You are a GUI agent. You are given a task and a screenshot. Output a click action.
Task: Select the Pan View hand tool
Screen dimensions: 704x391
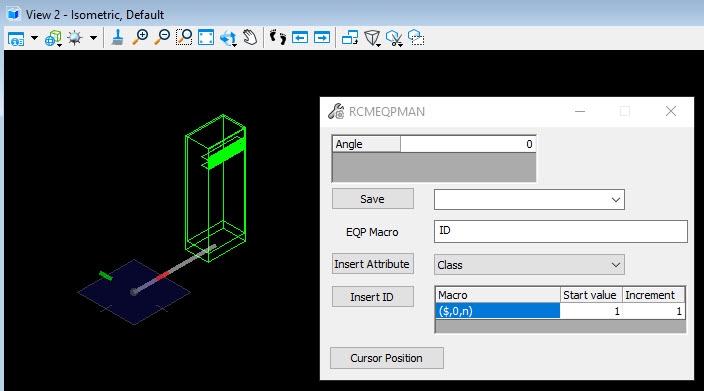(x=250, y=38)
